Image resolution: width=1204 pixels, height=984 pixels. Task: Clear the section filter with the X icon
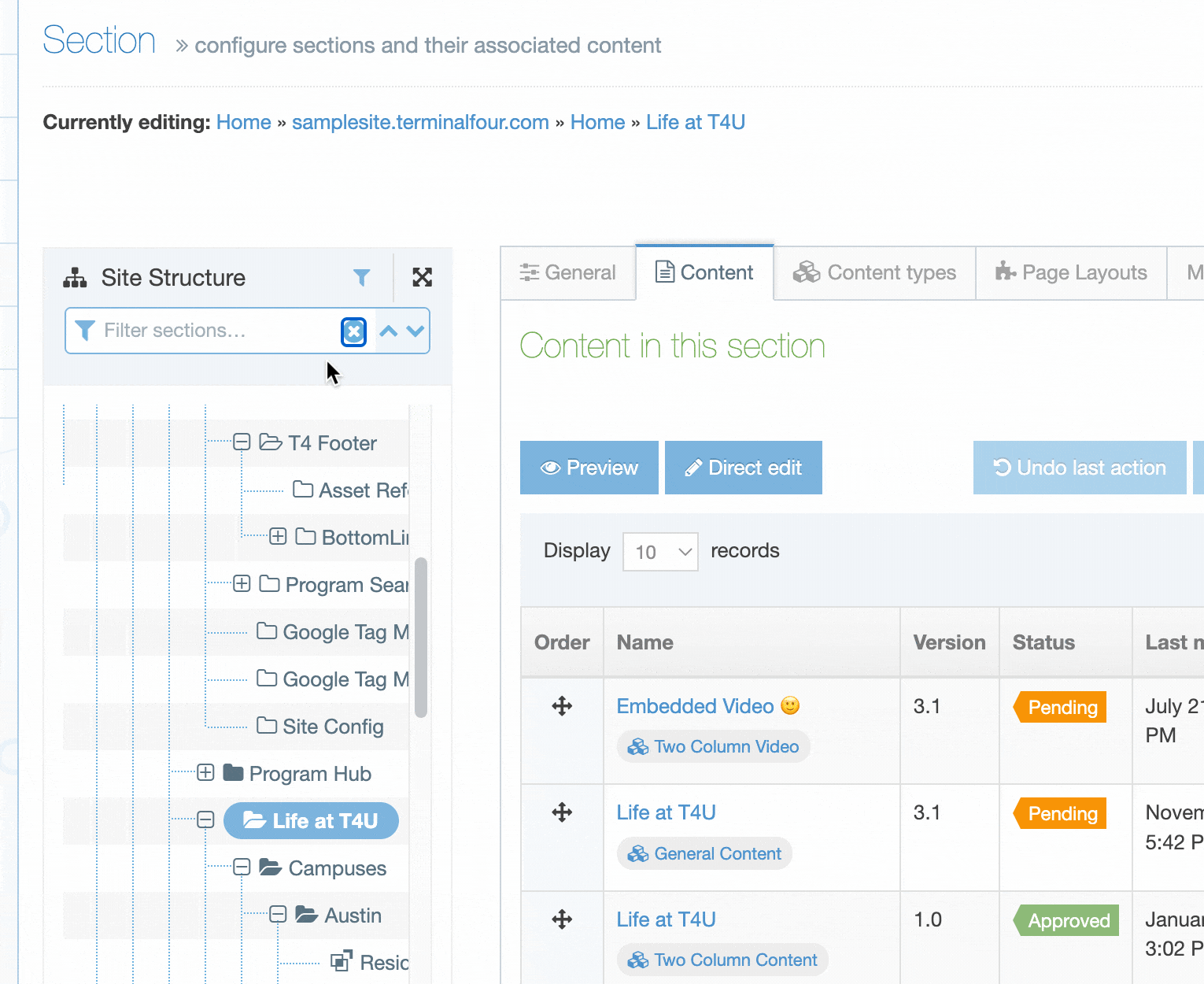point(353,331)
